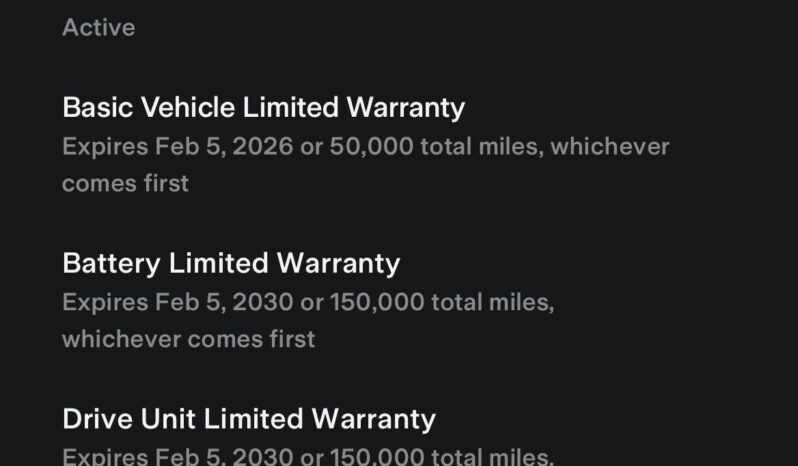
Task: Tap the Battery warranty expiry line
Action: coord(308,302)
